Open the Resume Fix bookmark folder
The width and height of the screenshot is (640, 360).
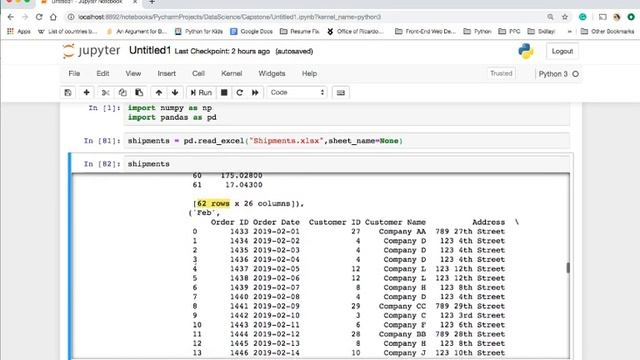[300, 31]
